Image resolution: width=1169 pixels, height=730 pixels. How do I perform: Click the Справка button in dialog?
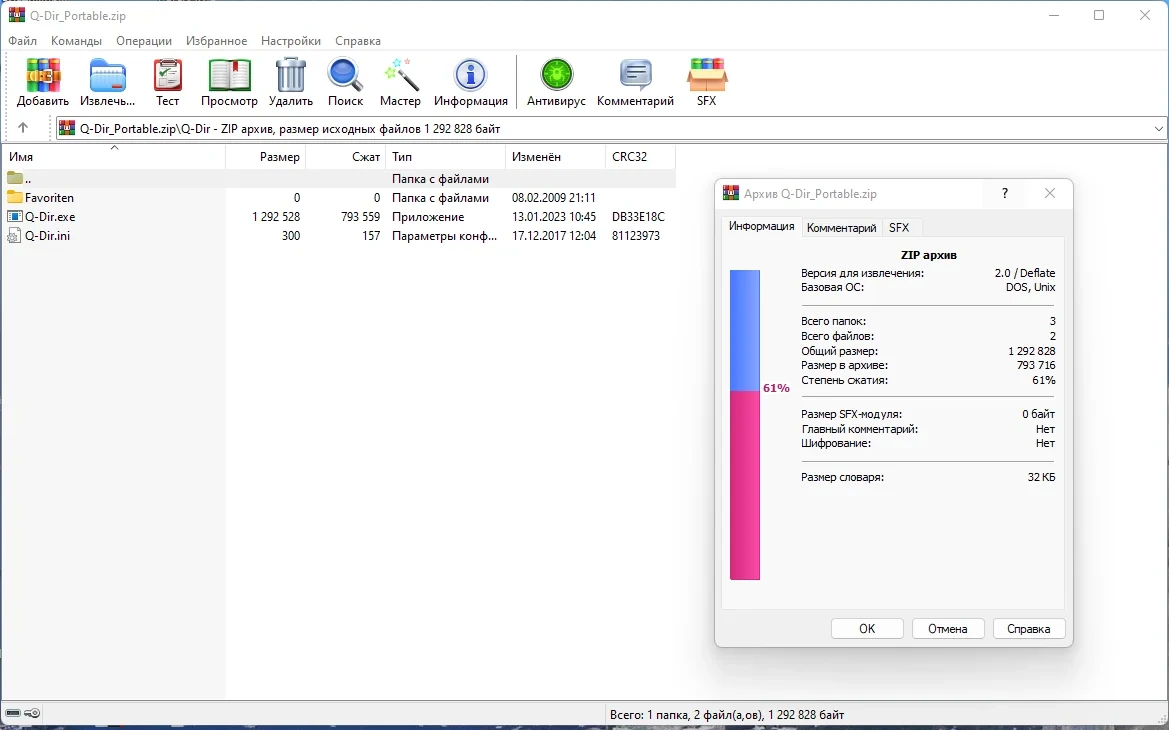pyautogui.click(x=1029, y=629)
